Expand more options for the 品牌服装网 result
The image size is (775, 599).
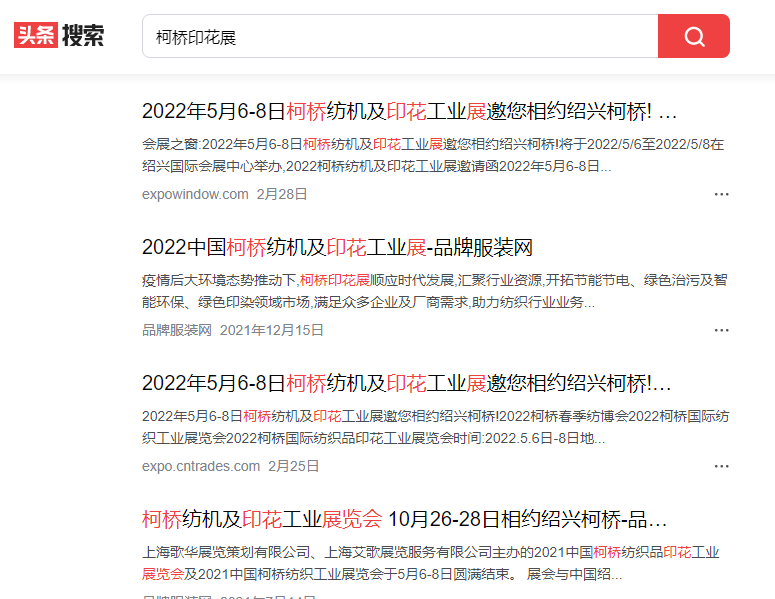[721, 330]
